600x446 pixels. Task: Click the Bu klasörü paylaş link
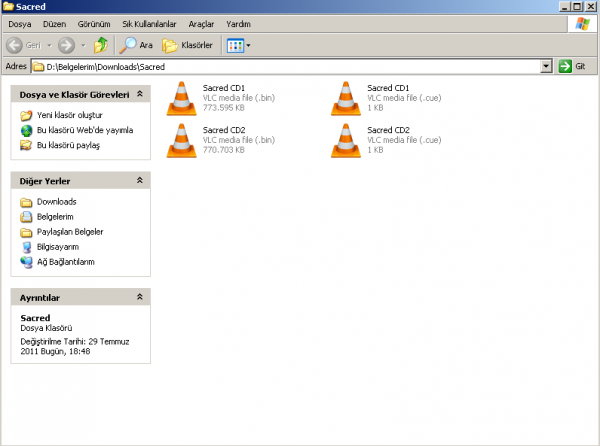pos(68,145)
